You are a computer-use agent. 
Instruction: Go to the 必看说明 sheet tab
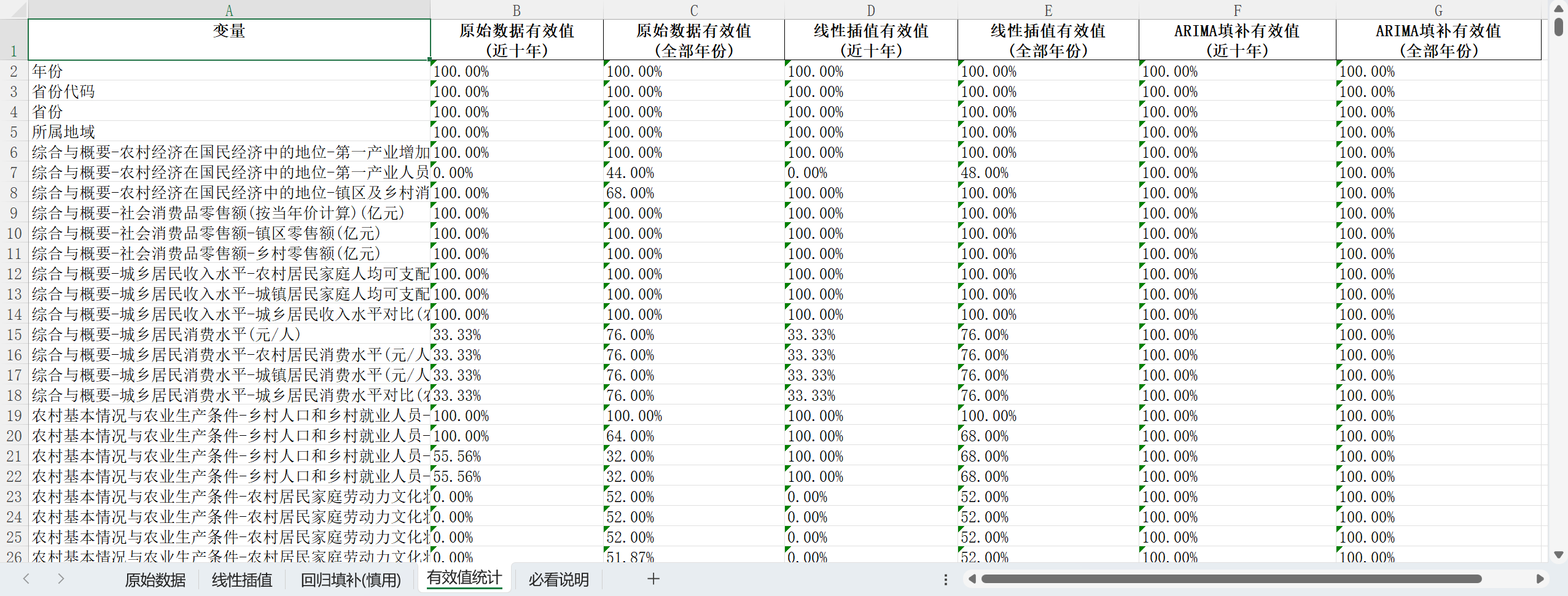tap(558, 579)
